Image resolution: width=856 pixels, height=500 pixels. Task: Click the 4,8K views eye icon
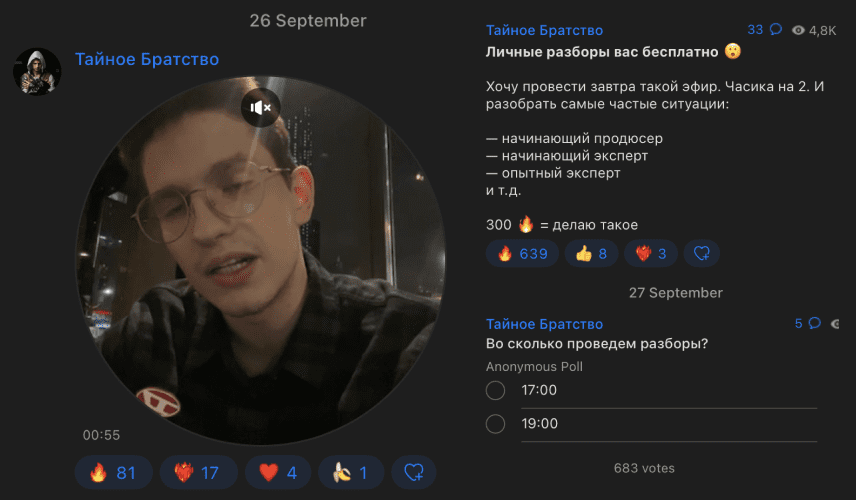798,31
